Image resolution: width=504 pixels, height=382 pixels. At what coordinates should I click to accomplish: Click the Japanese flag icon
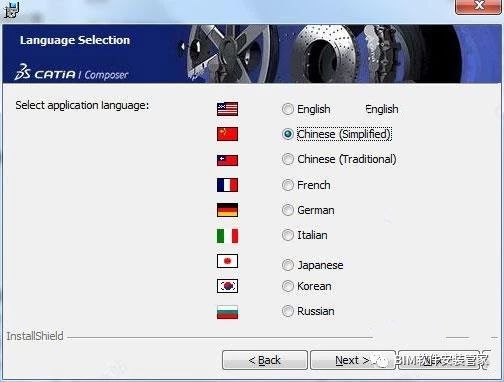point(227,261)
